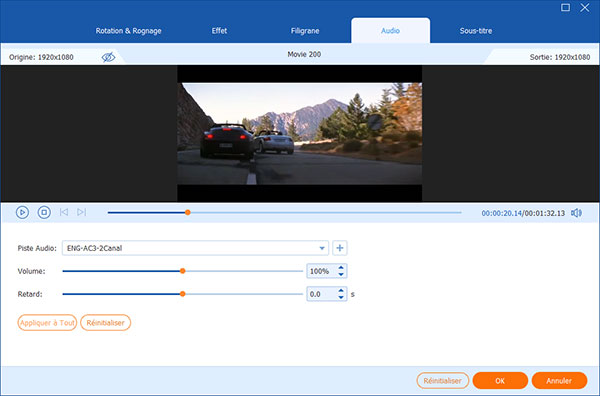Confirm with the OK button

[x=500, y=381]
